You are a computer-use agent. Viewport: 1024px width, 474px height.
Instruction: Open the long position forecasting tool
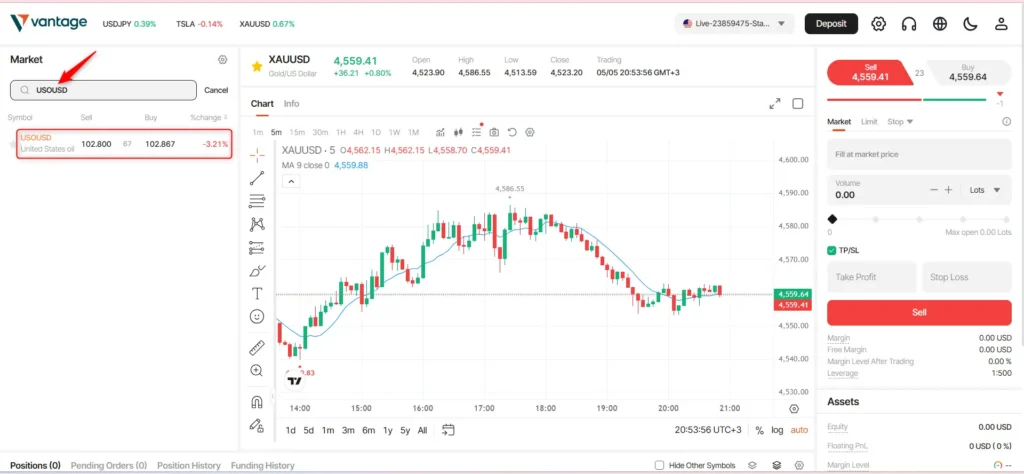click(x=257, y=247)
